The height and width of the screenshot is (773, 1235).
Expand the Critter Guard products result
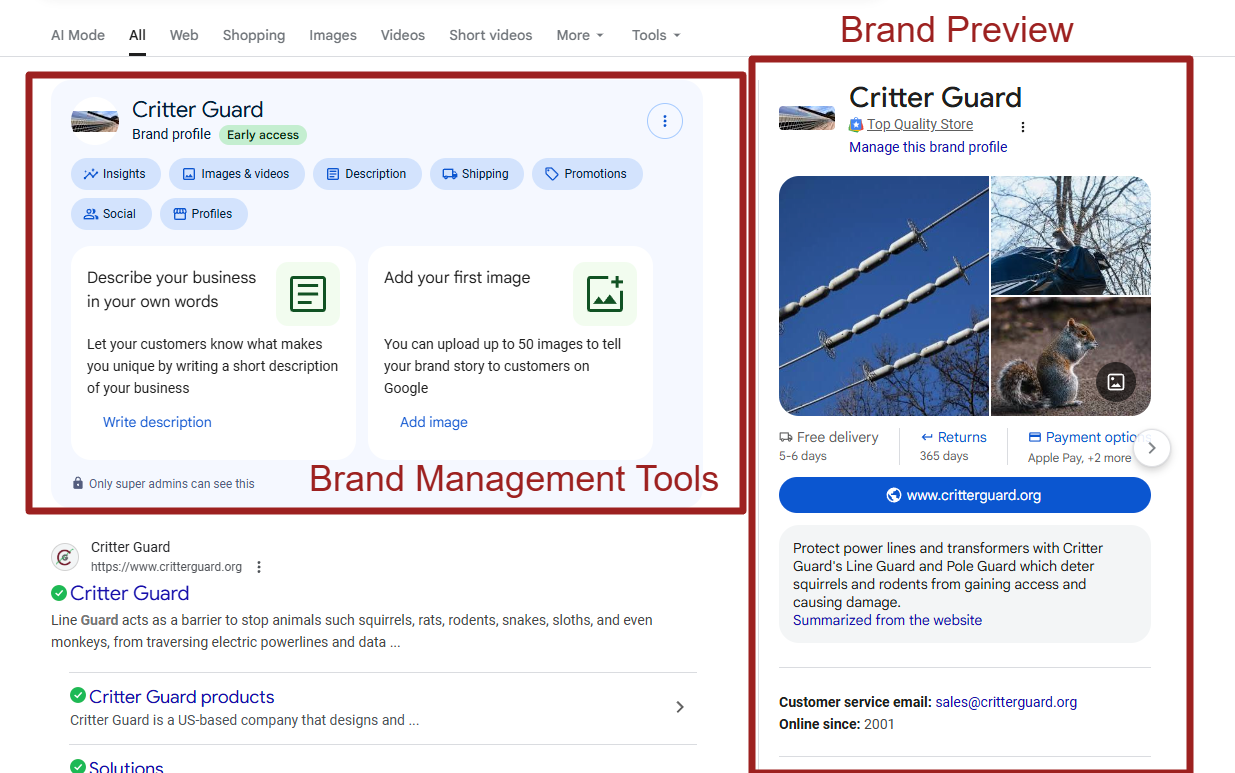click(x=680, y=707)
